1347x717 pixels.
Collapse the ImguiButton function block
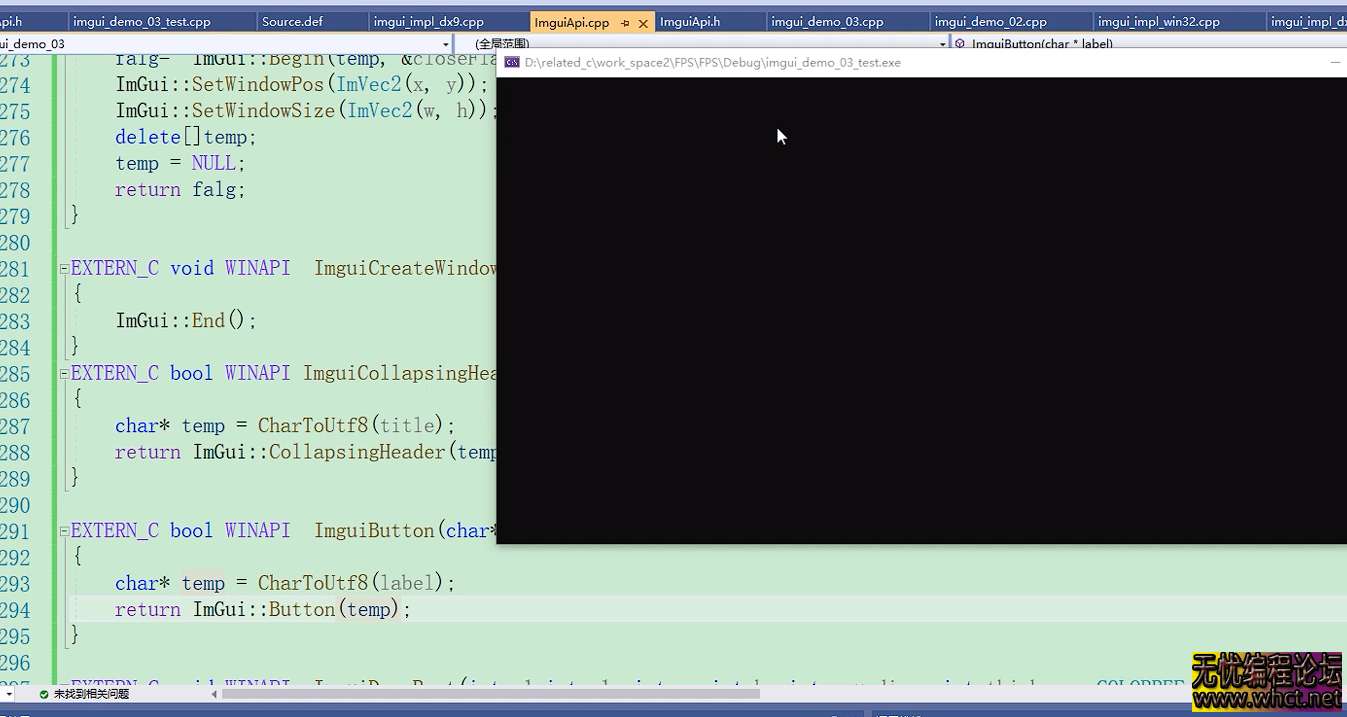tap(63, 530)
